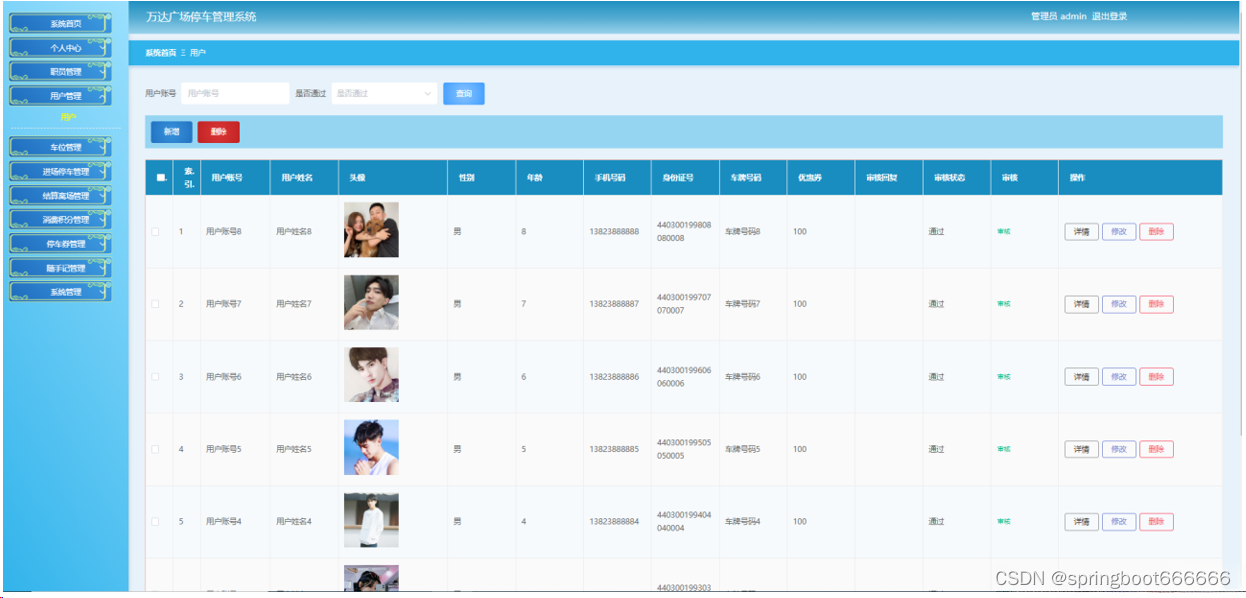
Task: Click 修改 for 用户账号6 row
Action: click(x=1119, y=377)
